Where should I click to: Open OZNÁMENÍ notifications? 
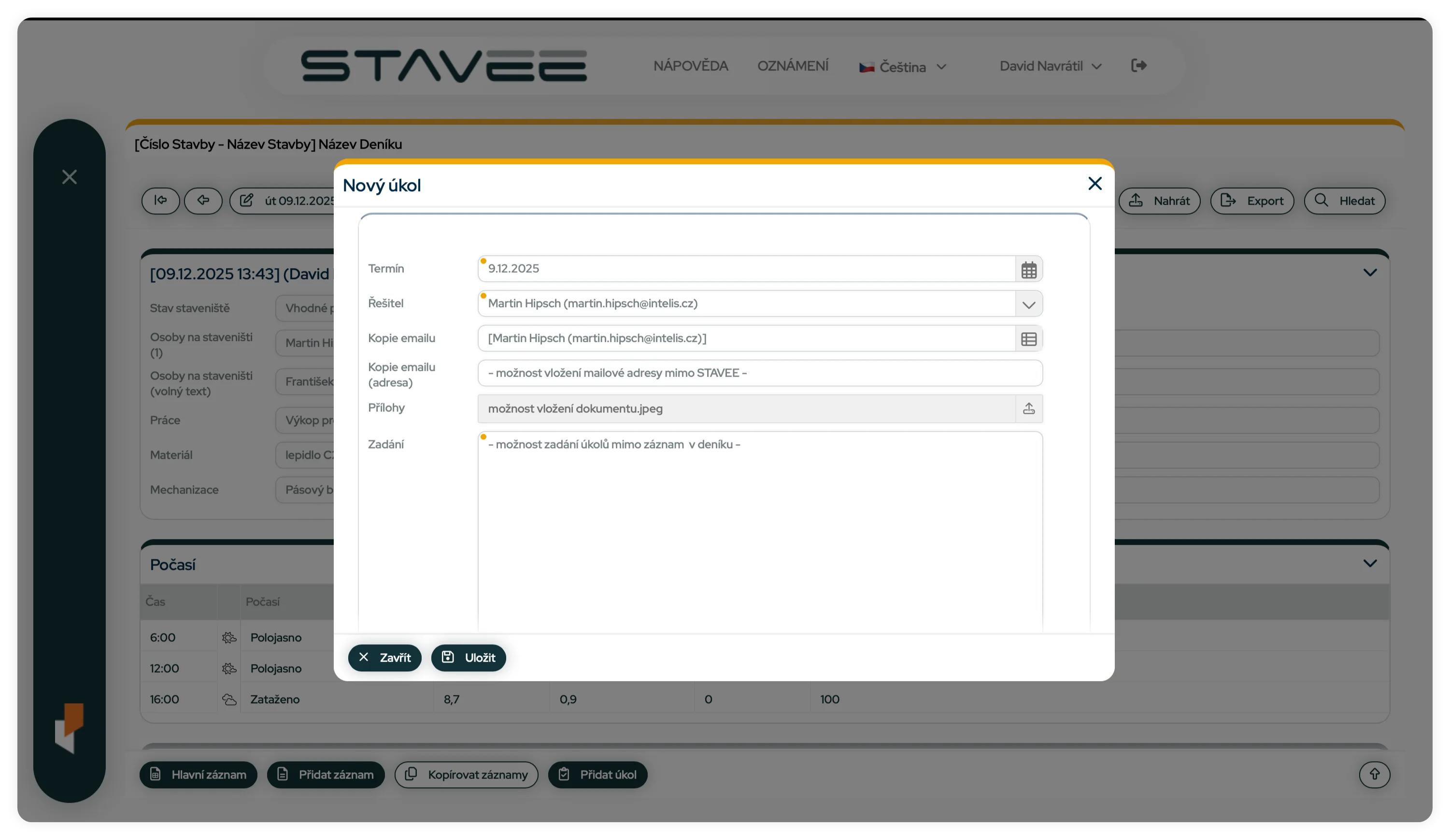point(793,66)
